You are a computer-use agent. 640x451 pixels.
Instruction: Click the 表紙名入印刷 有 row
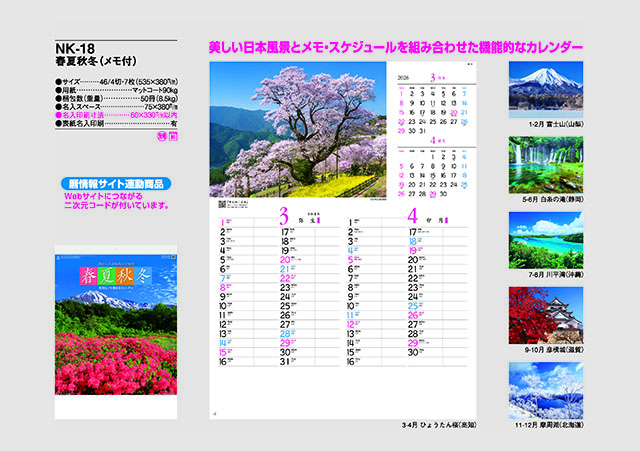pos(116,123)
